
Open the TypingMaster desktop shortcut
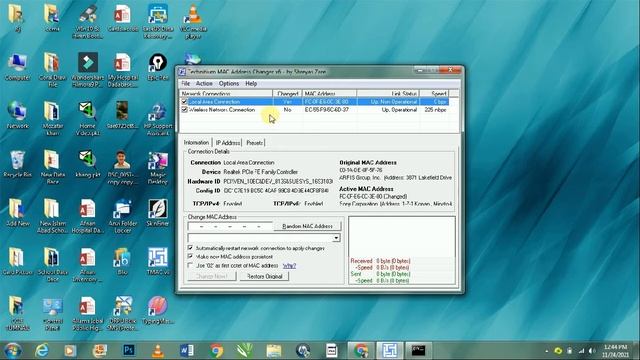158,310
